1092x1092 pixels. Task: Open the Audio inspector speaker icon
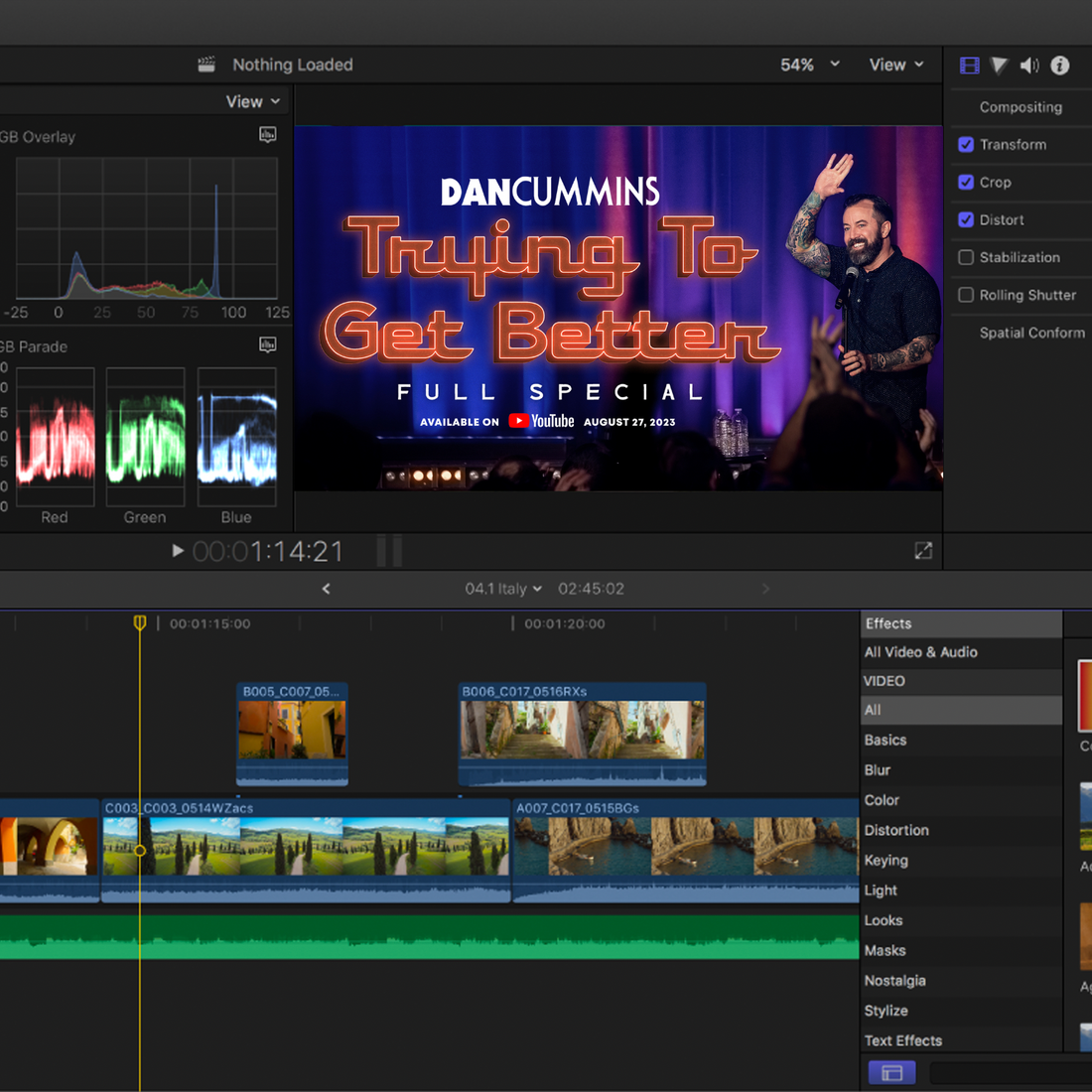[1029, 66]
